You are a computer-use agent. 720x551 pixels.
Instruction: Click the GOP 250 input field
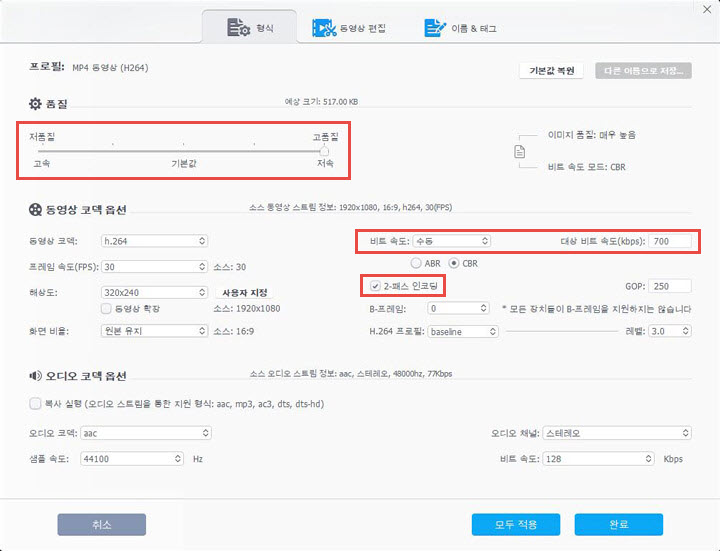point(670,286)
